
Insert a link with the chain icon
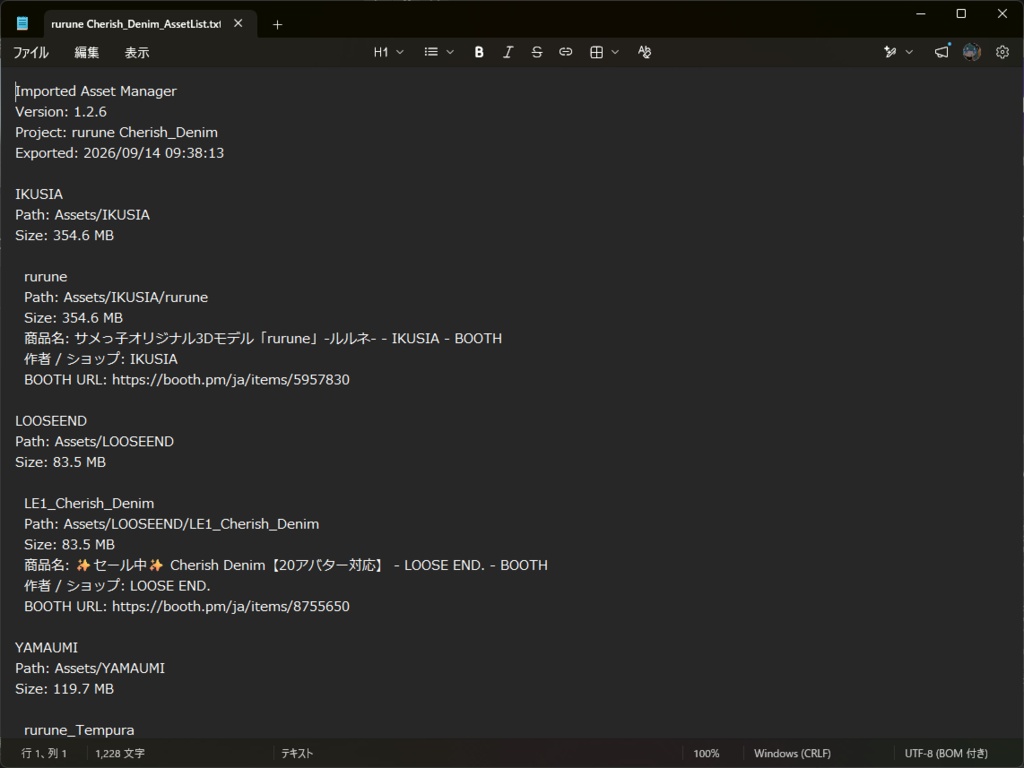click(566, 52)
